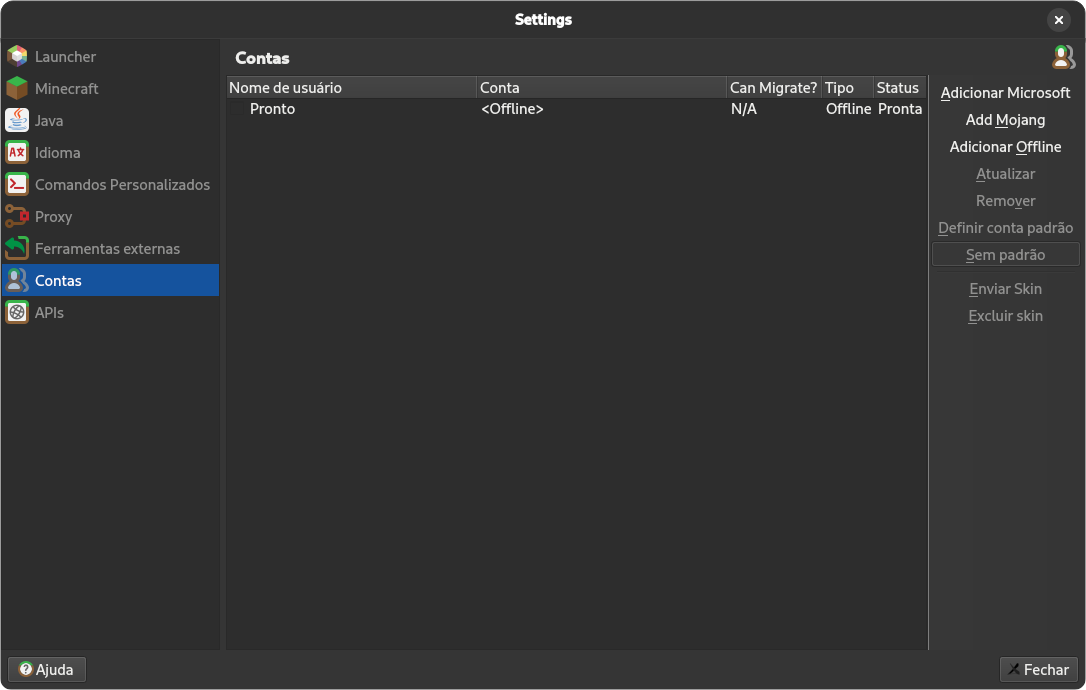This screenshot has height=690, width=1086.
Task: Click Definir conta padrão button
Action: pyautogui.click(x=1005, y=228)
